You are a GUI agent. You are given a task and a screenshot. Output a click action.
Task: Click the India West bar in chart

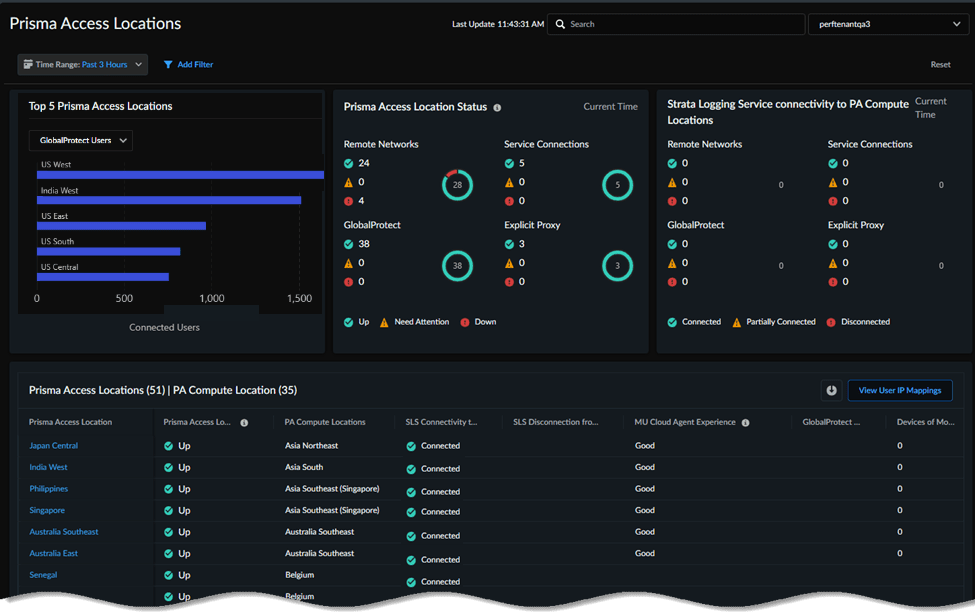coord(169,200)
